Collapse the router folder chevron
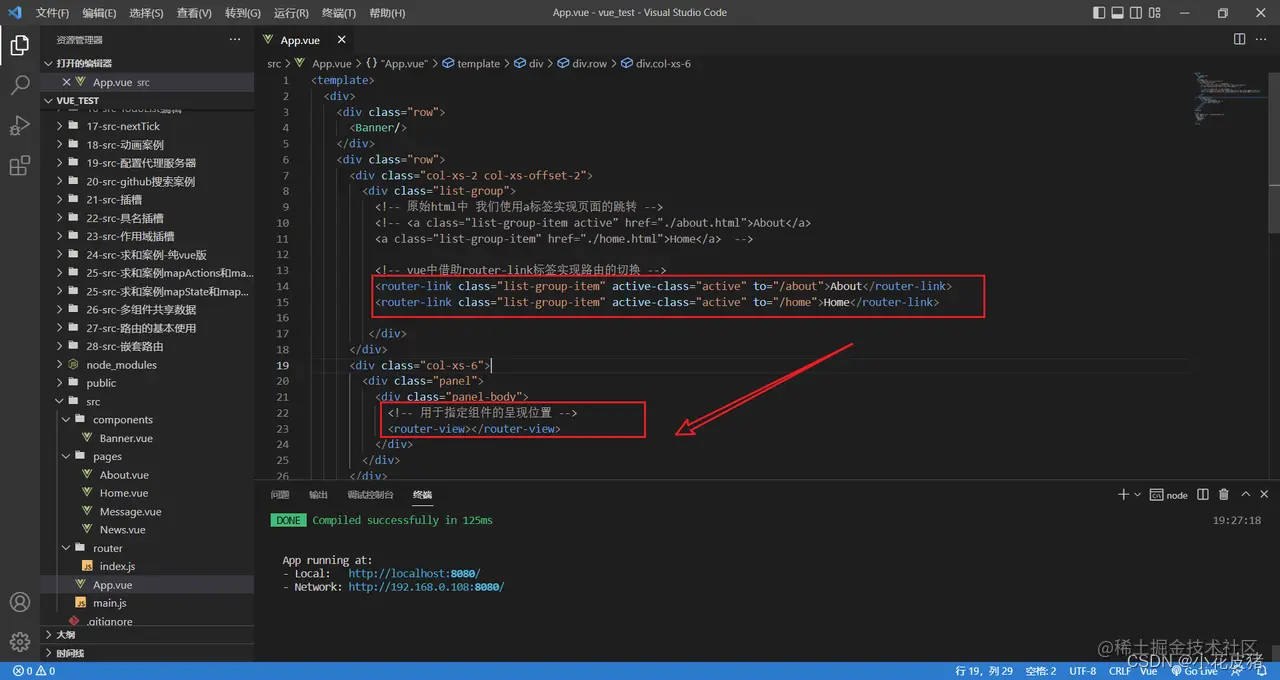 tap(66, 548)
